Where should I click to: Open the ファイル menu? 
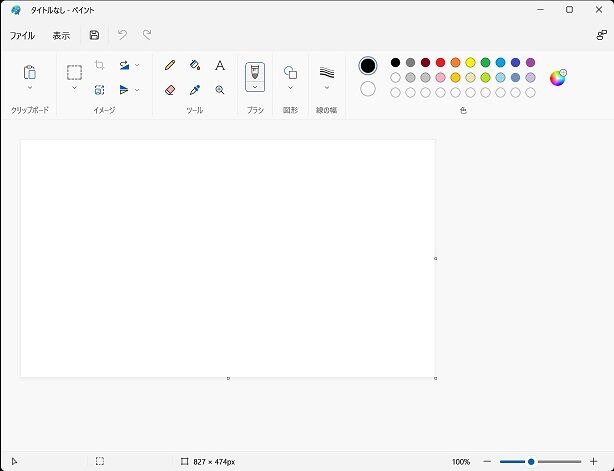pyautogui.click(x=22, y=36)
